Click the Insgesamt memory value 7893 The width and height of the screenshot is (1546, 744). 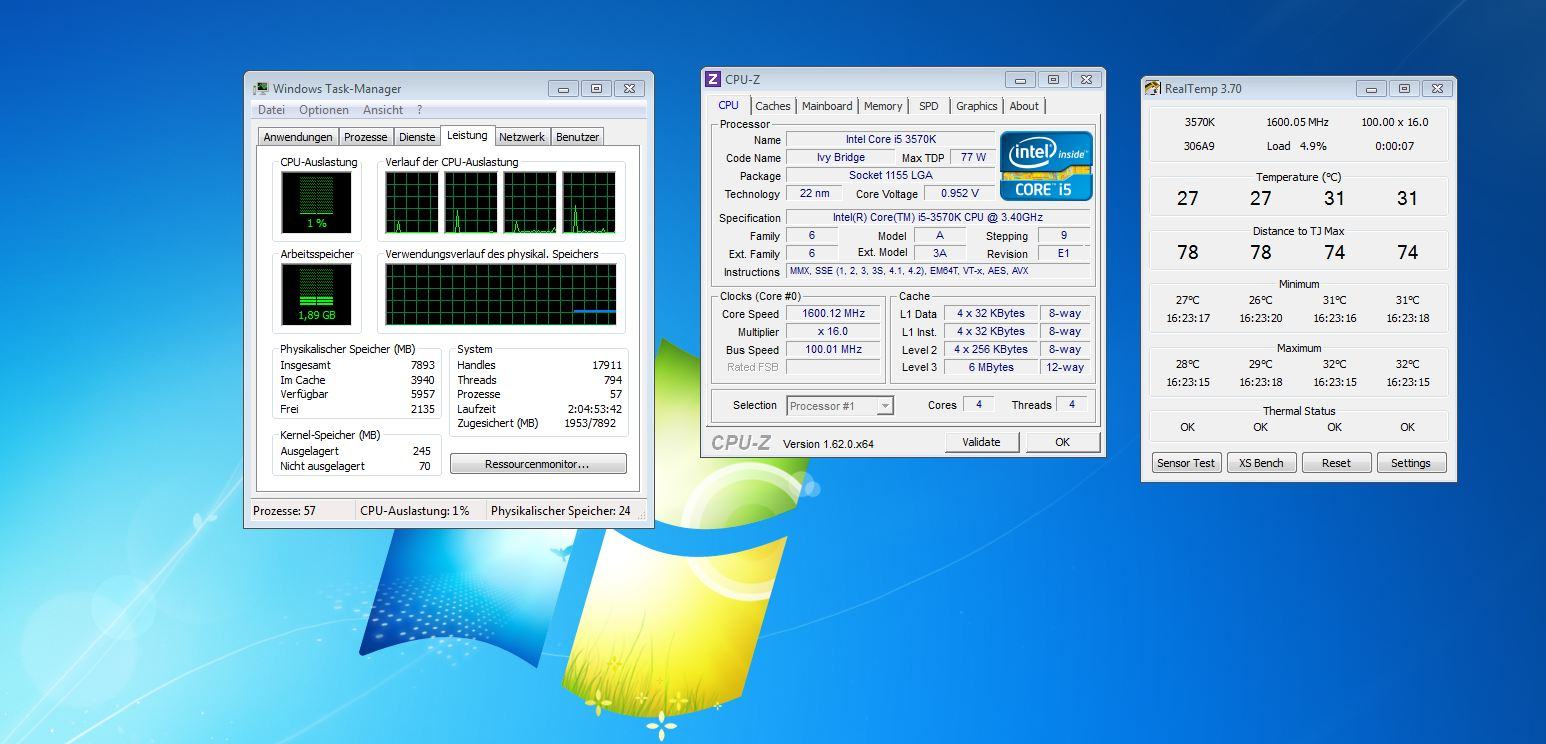422,365
